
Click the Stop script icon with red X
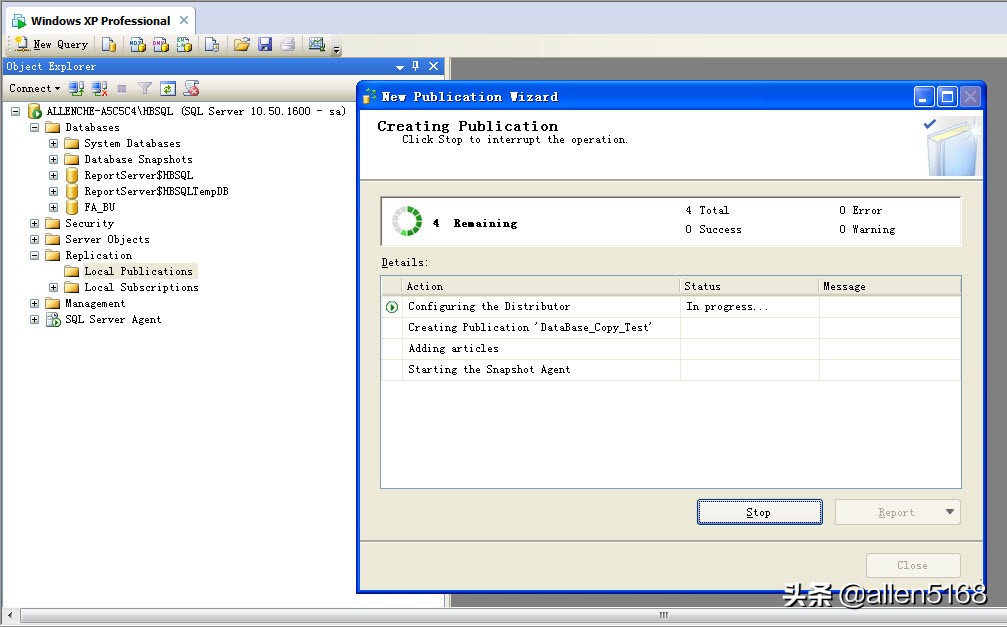point(191,88)
